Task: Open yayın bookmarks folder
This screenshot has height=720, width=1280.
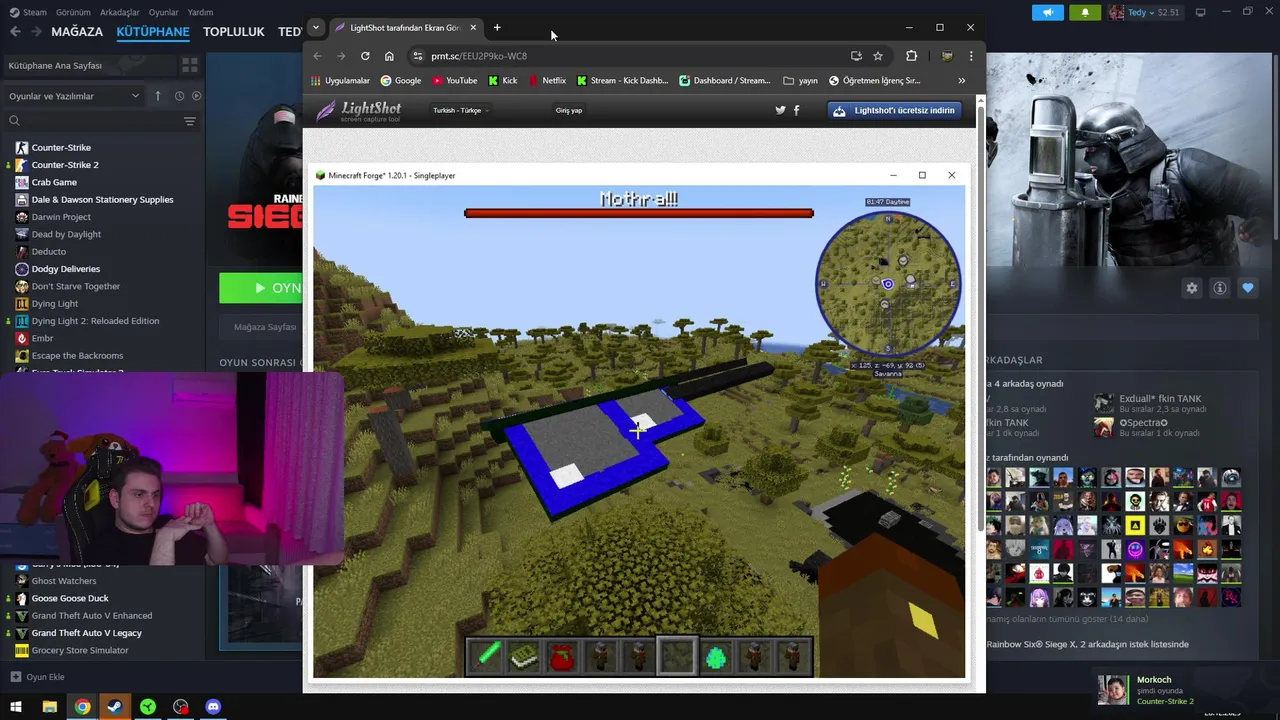Action: tap(800, 80)
